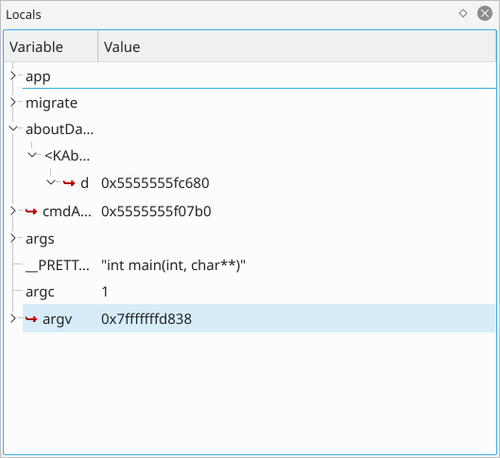Expand the cmdA... pointer variable
Viewport: 500px width, 458px height.
13,211
